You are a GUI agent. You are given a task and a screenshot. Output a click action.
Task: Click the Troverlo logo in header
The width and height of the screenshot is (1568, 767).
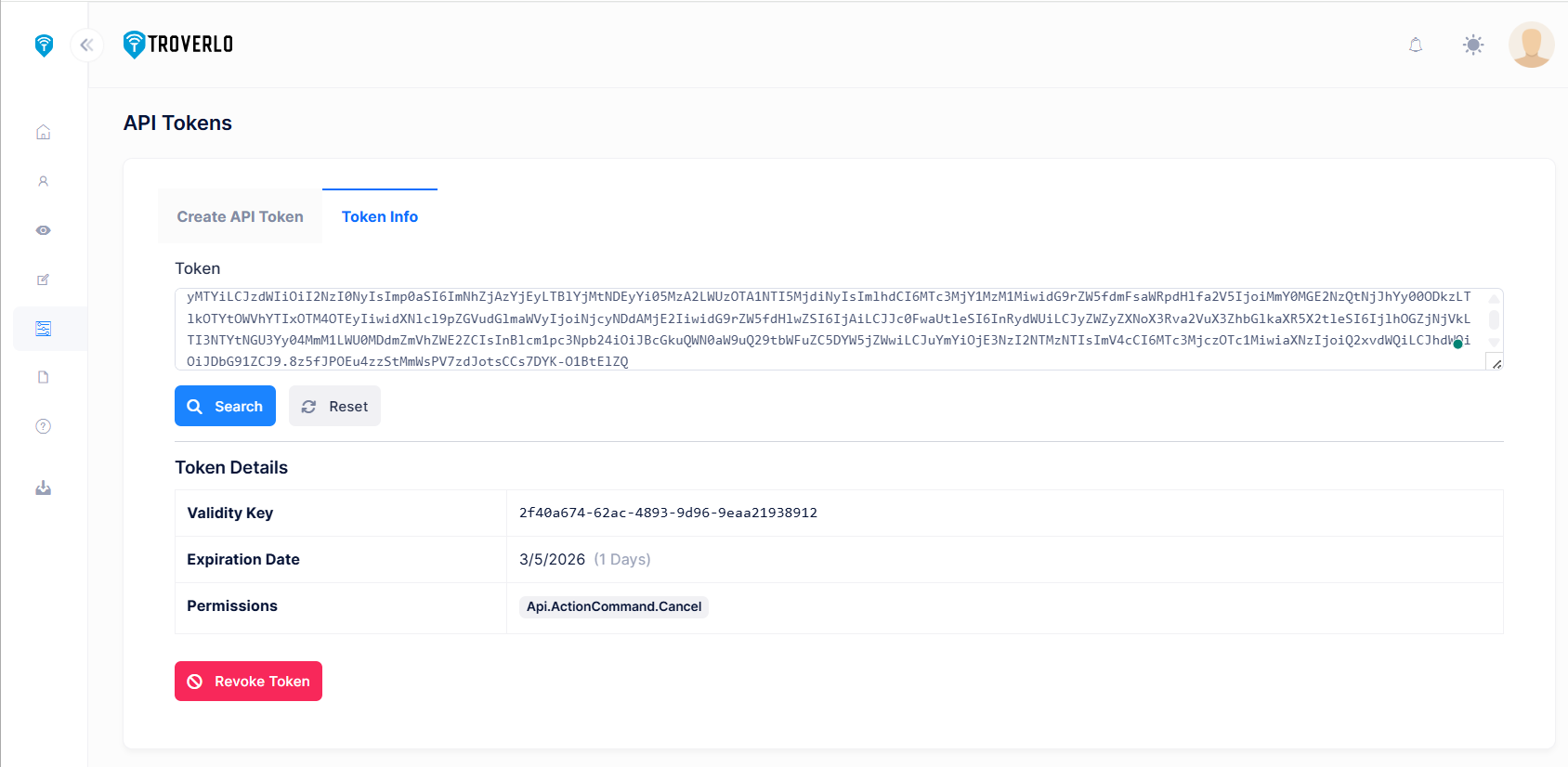tap(178, 45)
